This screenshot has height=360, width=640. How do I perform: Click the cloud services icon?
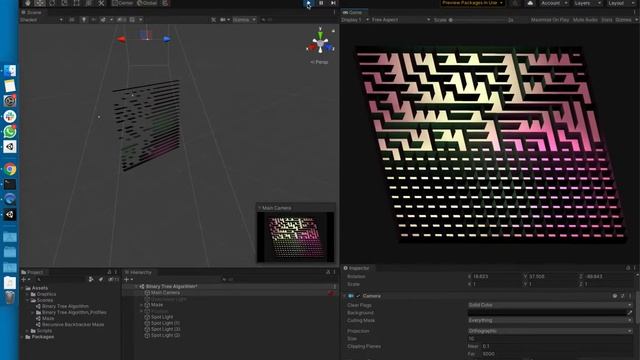point(530,3)
